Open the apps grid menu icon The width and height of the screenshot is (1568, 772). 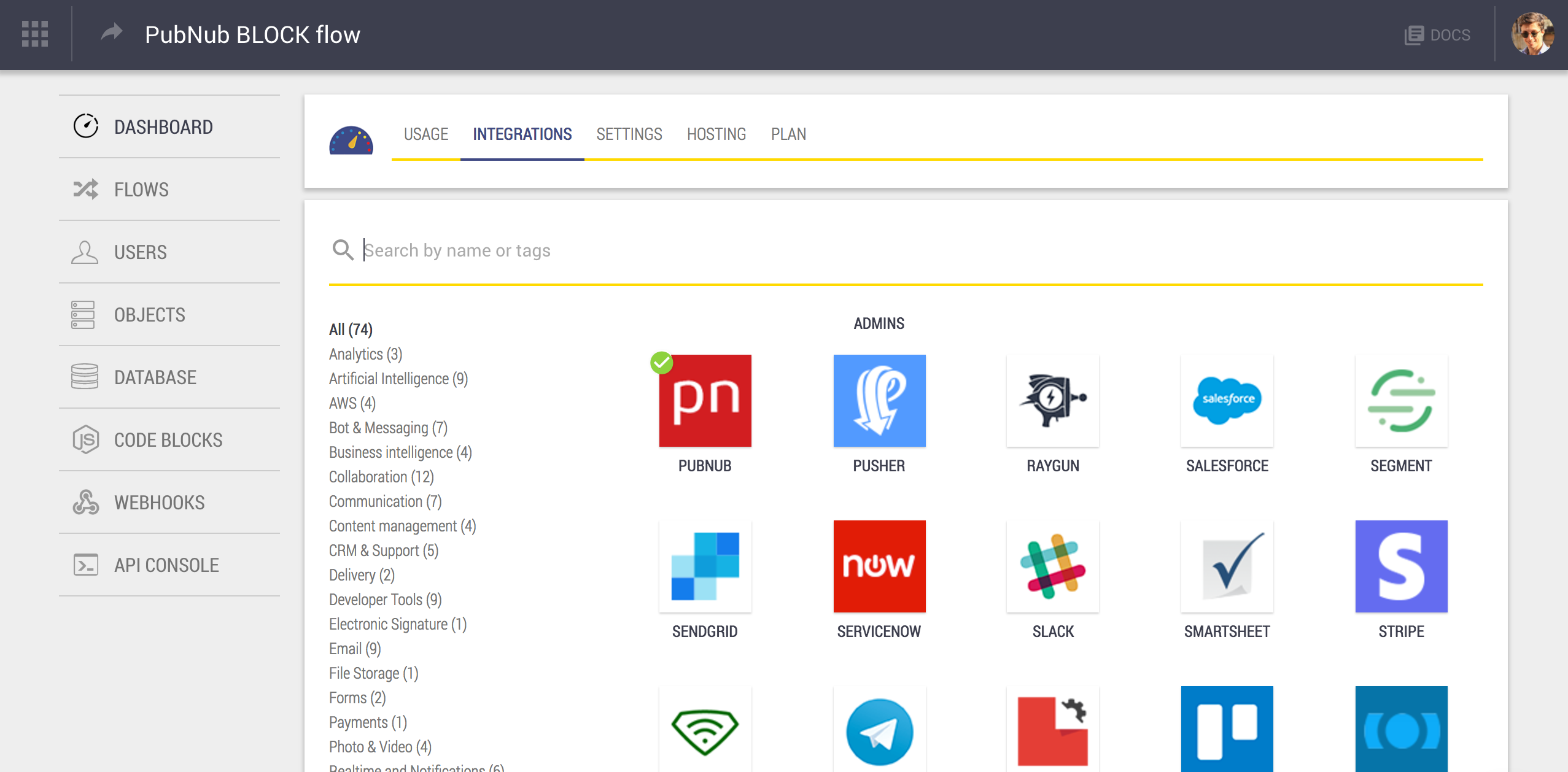coord(35,34)
